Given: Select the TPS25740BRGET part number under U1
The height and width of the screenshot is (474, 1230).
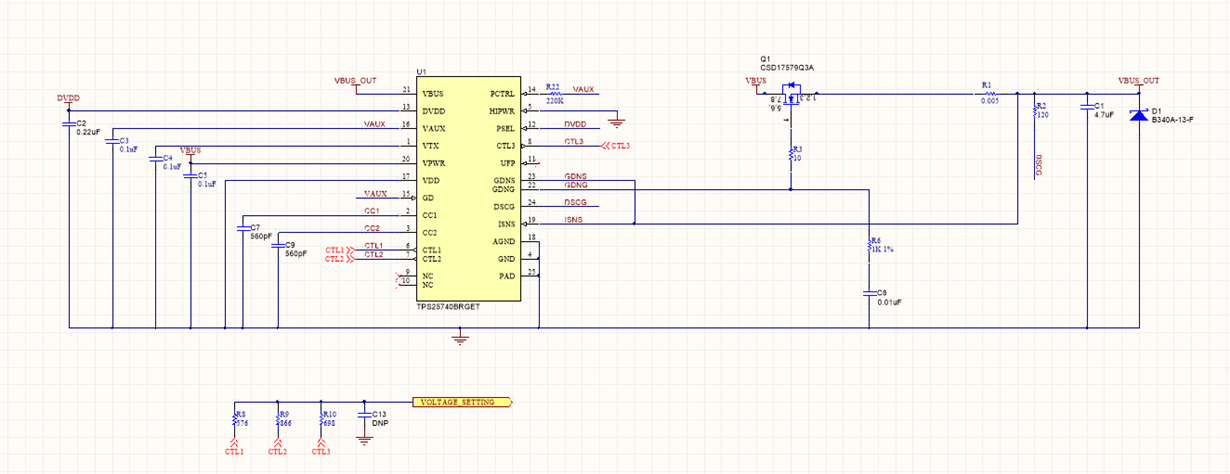Looking at the screenshot, I should click(447, 306).
